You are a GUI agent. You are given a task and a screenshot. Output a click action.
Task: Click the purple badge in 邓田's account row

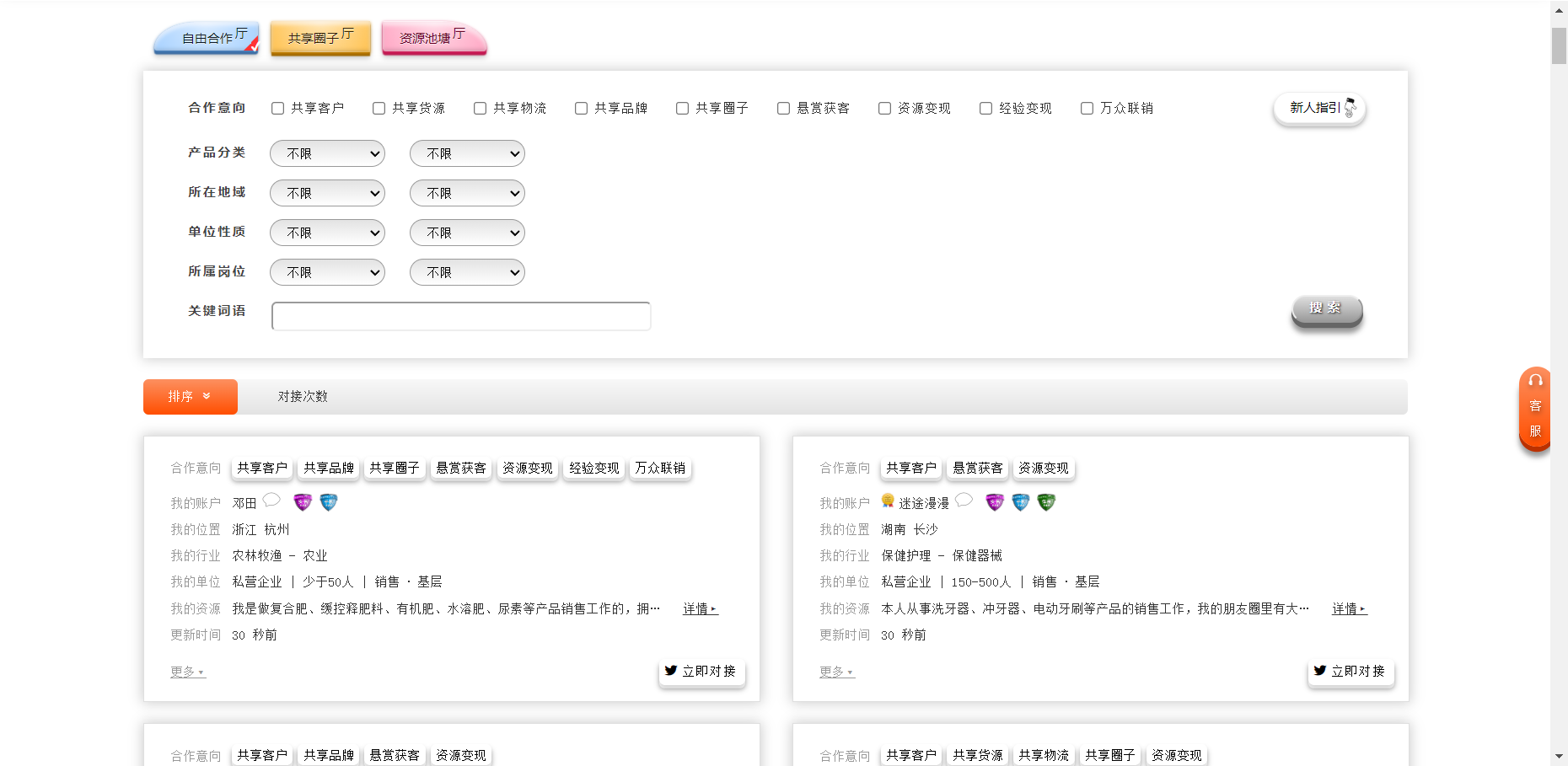[x=303, y=503]
